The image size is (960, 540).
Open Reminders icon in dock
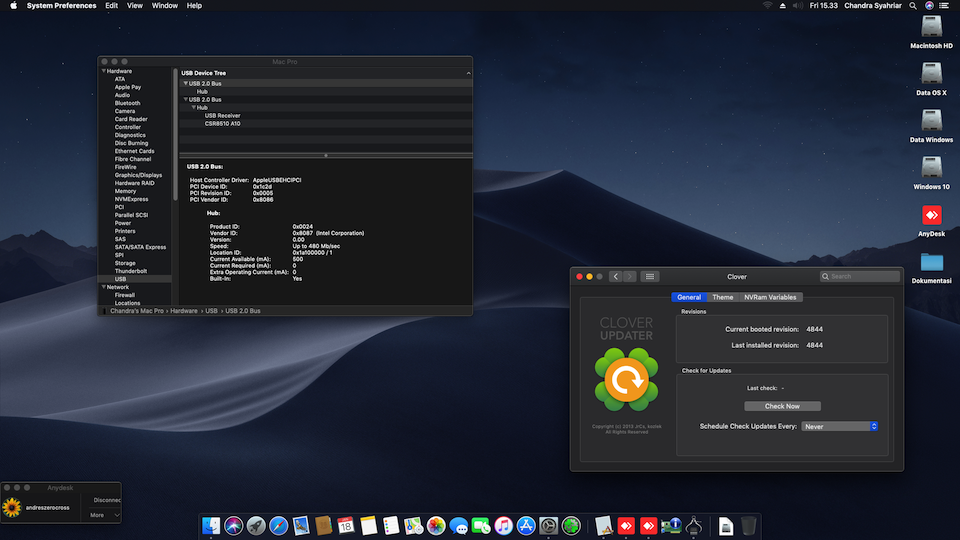coord(391,526)
